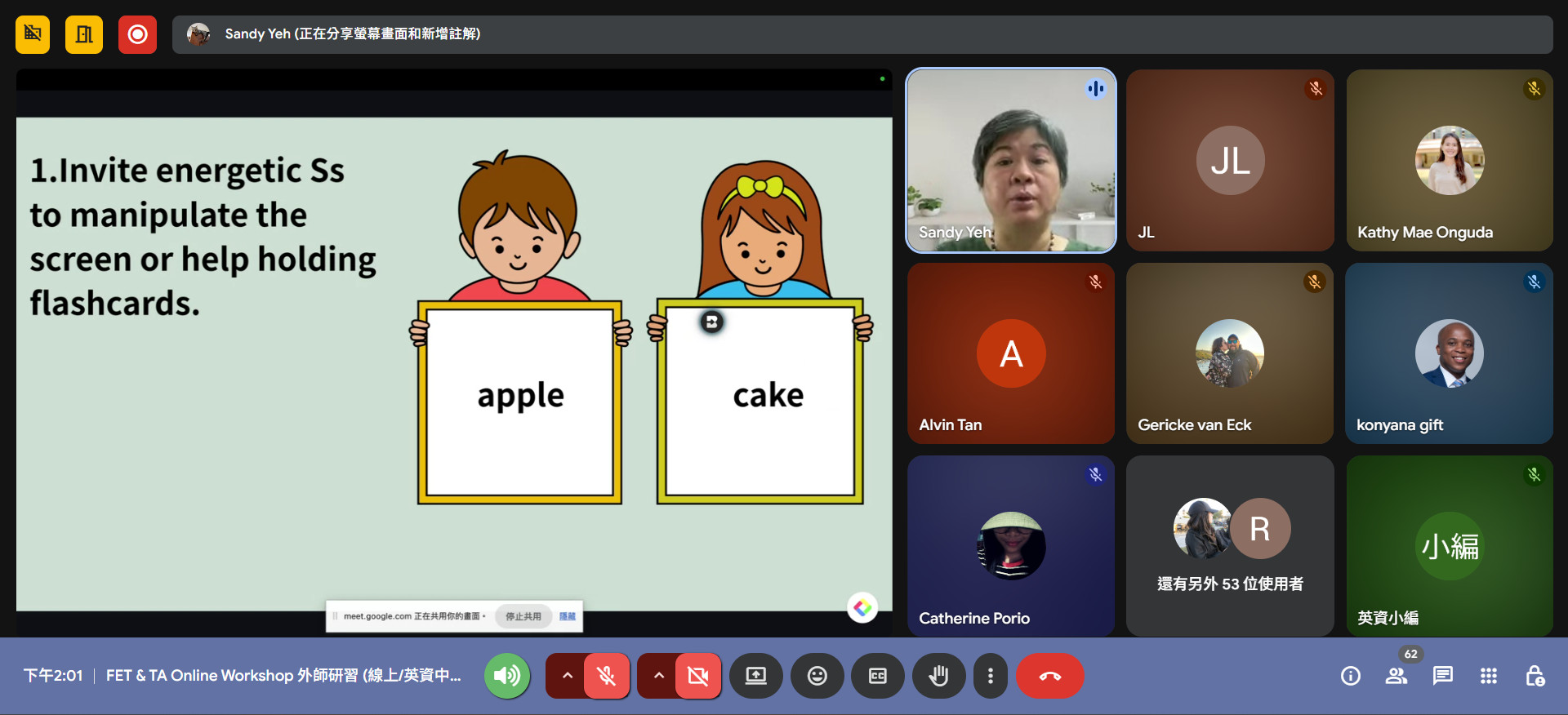Select Sandy Yeh's video tile
The width and height of the screenshot is (1568, 715).
coord(1011,160)
